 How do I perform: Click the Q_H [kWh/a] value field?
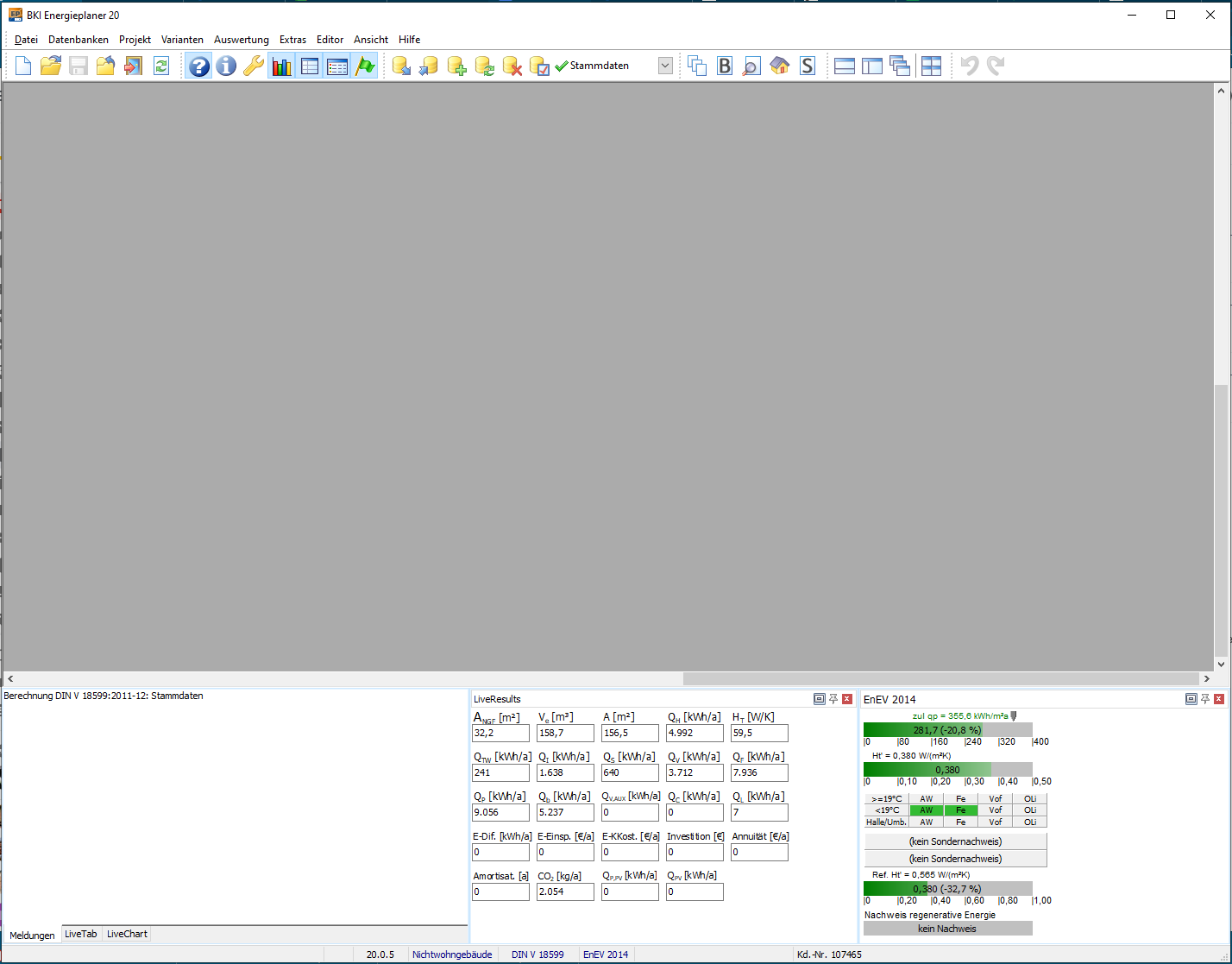click(695, 733)
